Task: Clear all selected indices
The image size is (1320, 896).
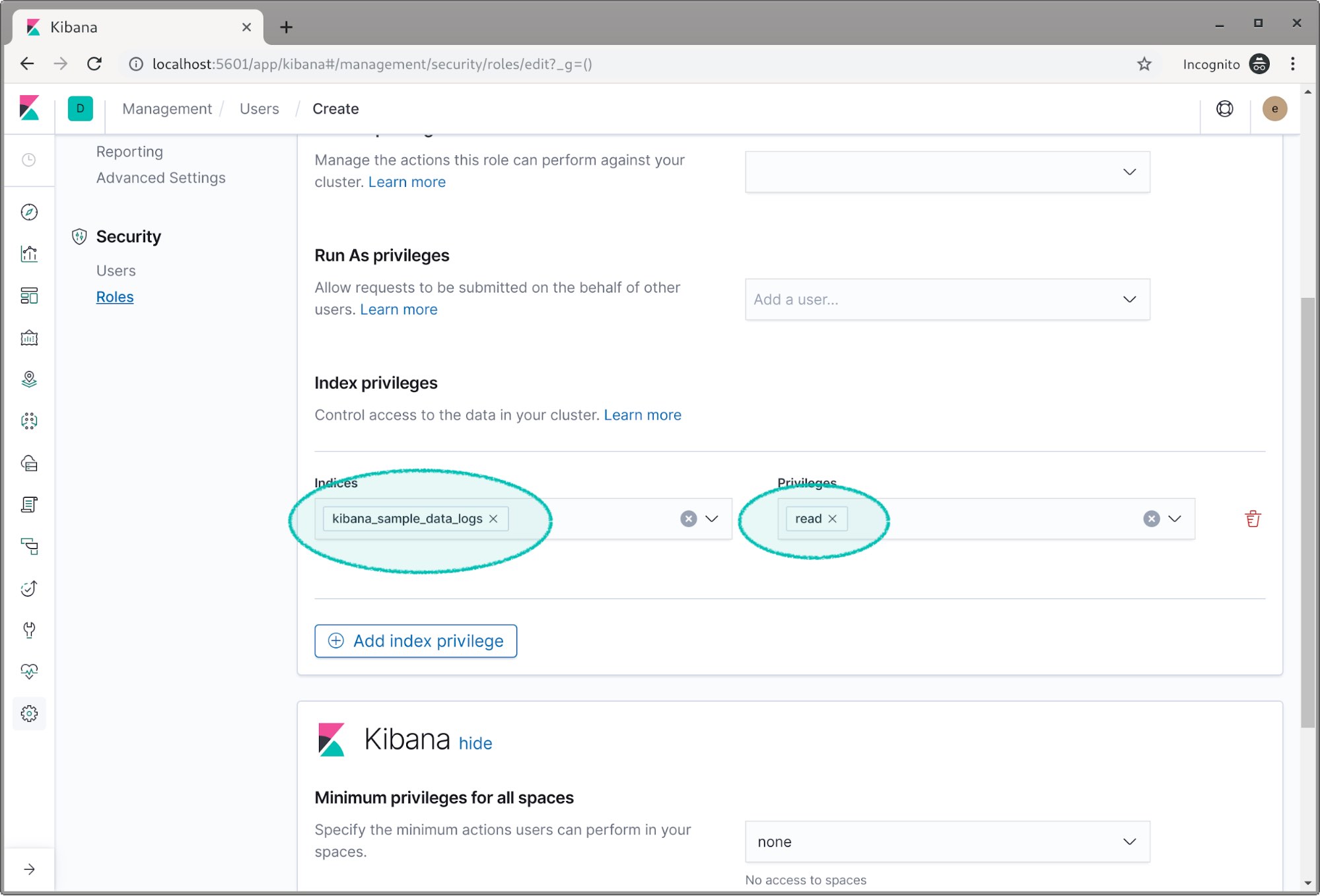Action: 688,519
